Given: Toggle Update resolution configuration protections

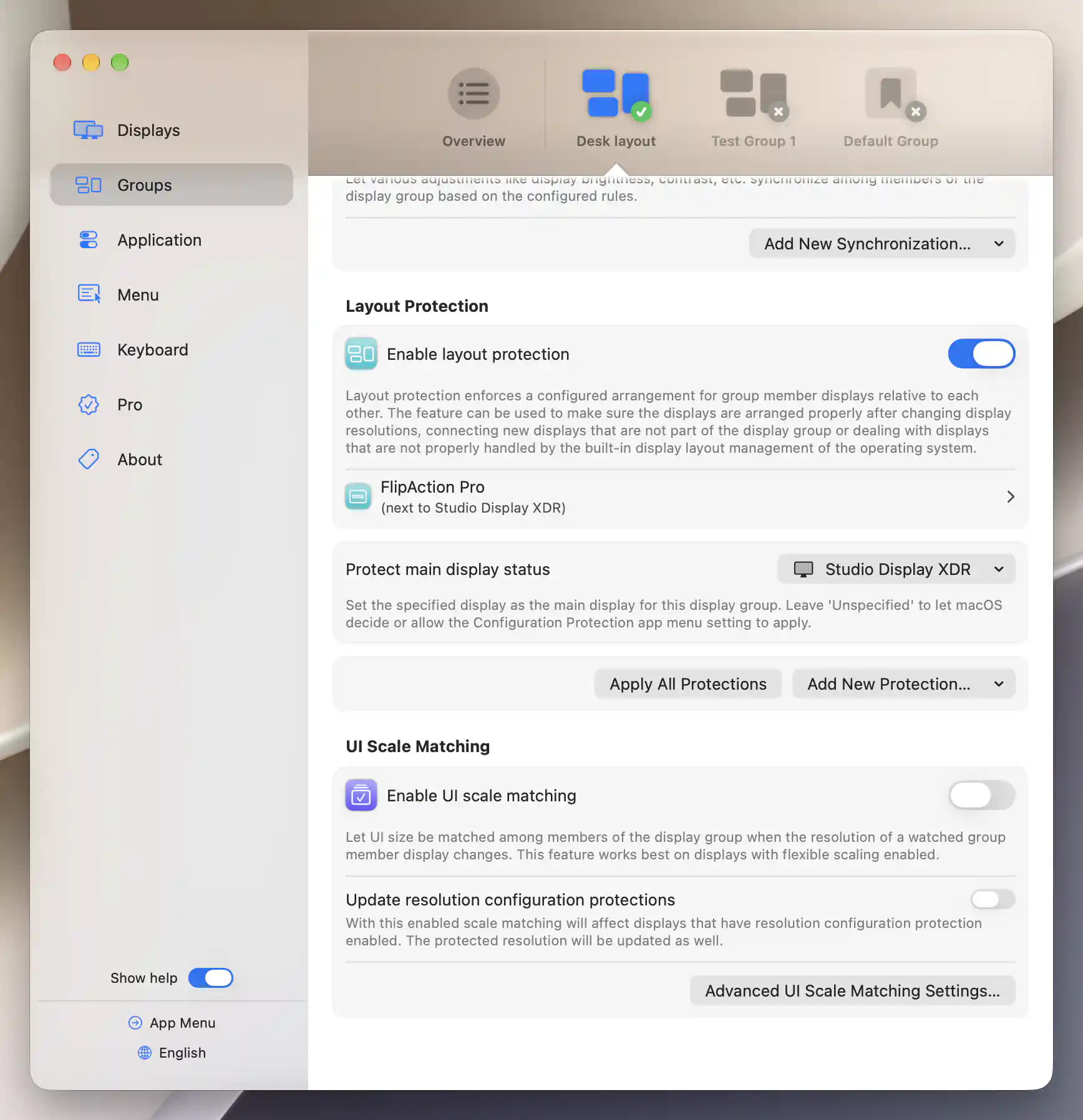Looking at the screenshot, I should pyautogui.click(x=993, y=899).
